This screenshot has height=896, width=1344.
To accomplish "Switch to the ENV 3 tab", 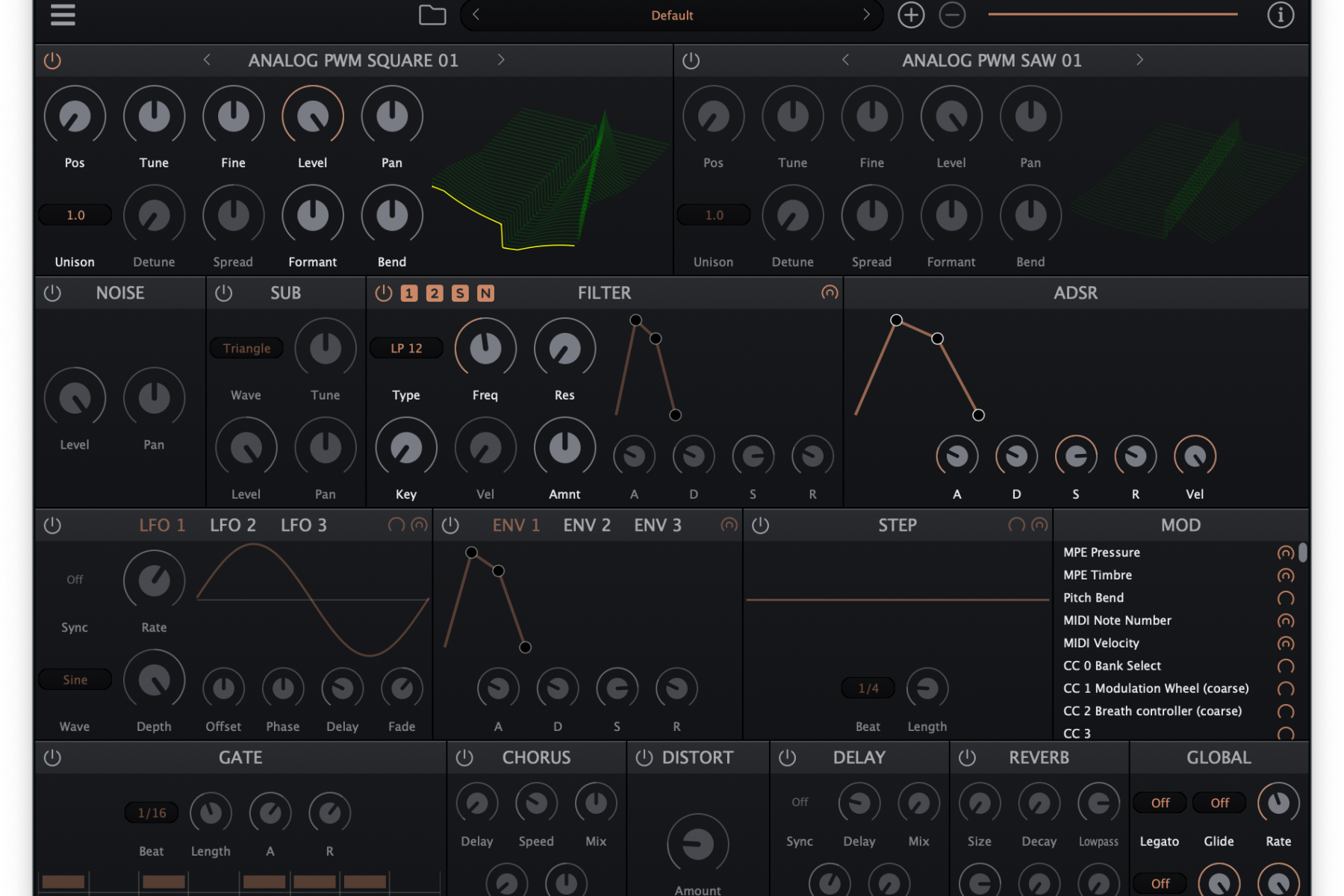I will (x=657, y=526).
